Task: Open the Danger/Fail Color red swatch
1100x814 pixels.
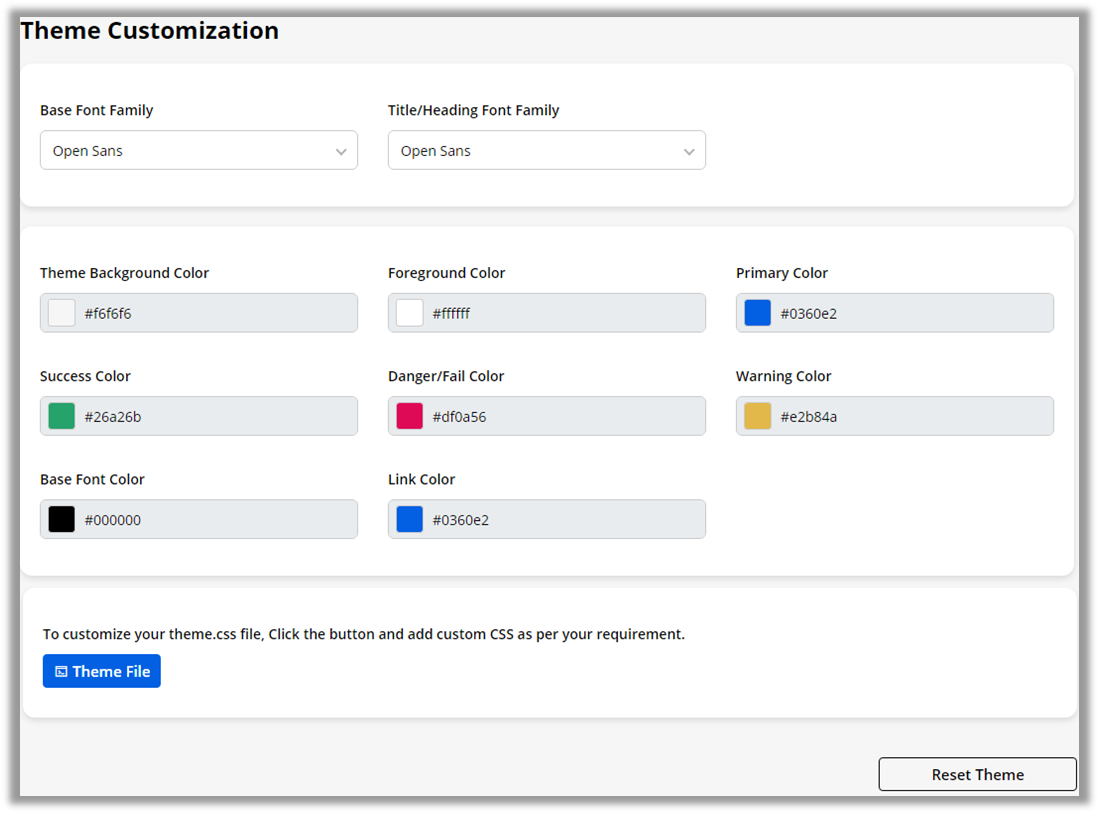Action: [410, 416]
